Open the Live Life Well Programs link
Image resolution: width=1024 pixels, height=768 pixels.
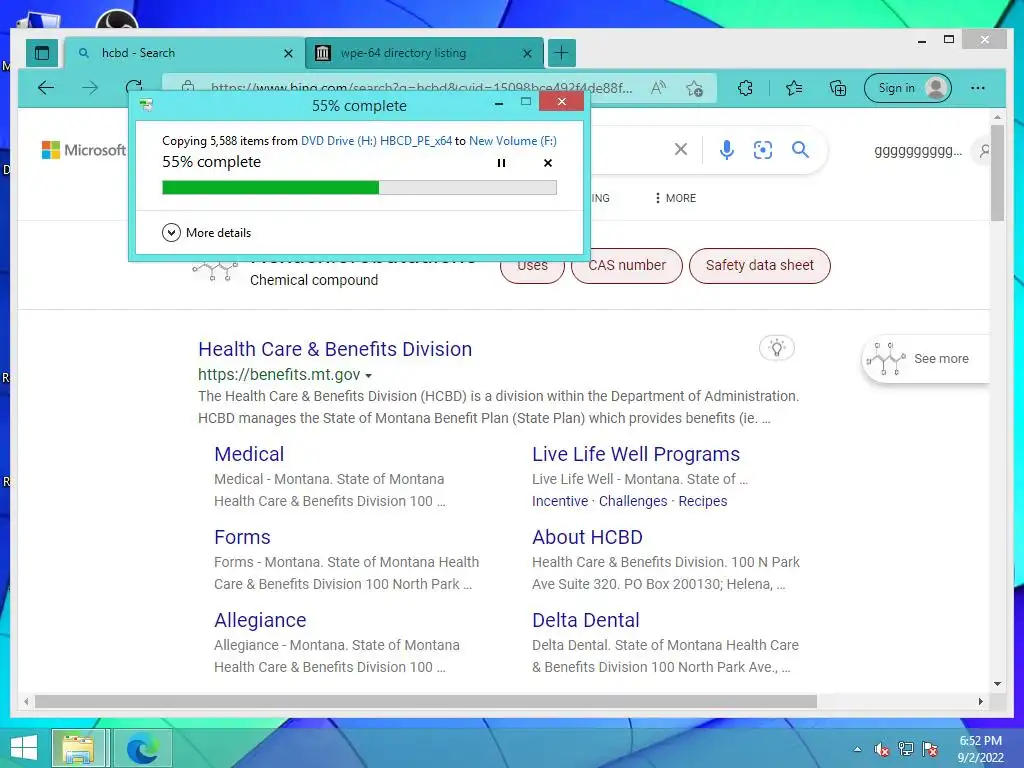[x=636, y=454]
